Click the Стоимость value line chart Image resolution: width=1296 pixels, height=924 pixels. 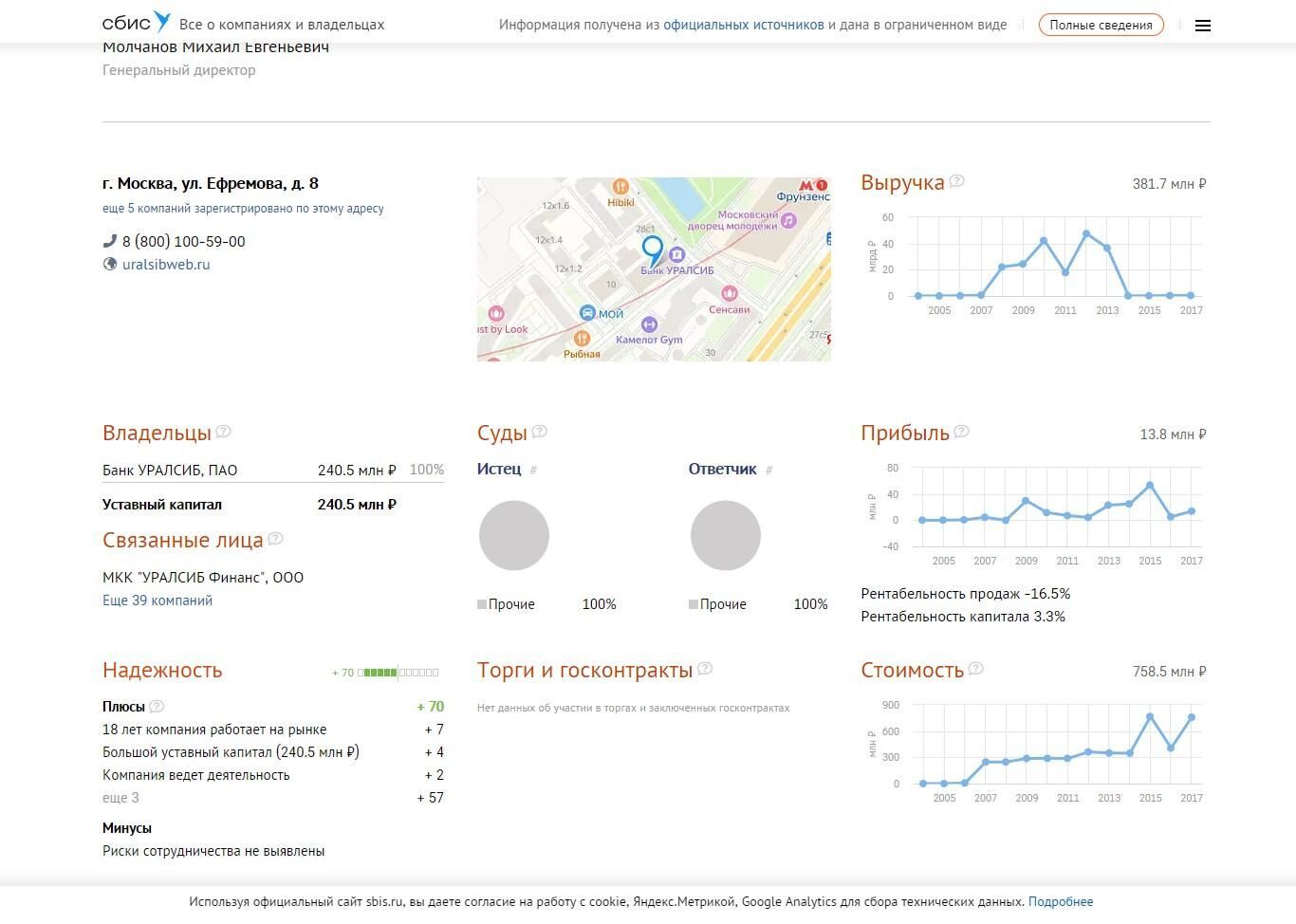[x=1036, y=751]
